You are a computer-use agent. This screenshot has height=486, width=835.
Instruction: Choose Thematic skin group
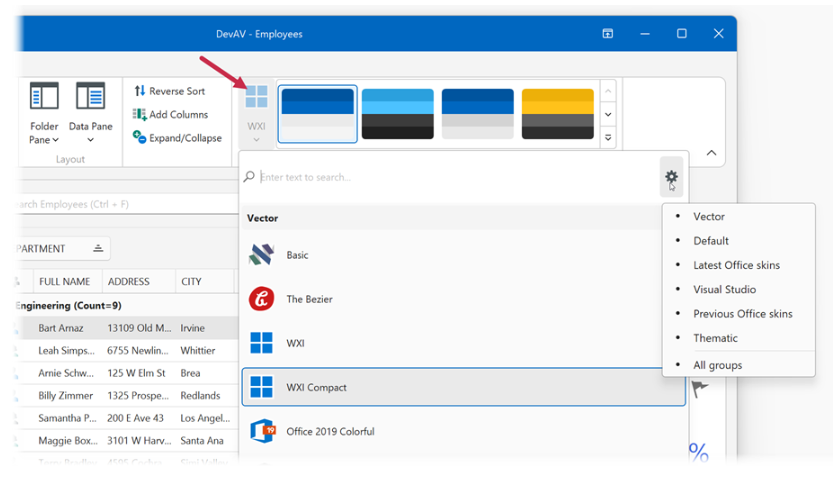point(739,338)
